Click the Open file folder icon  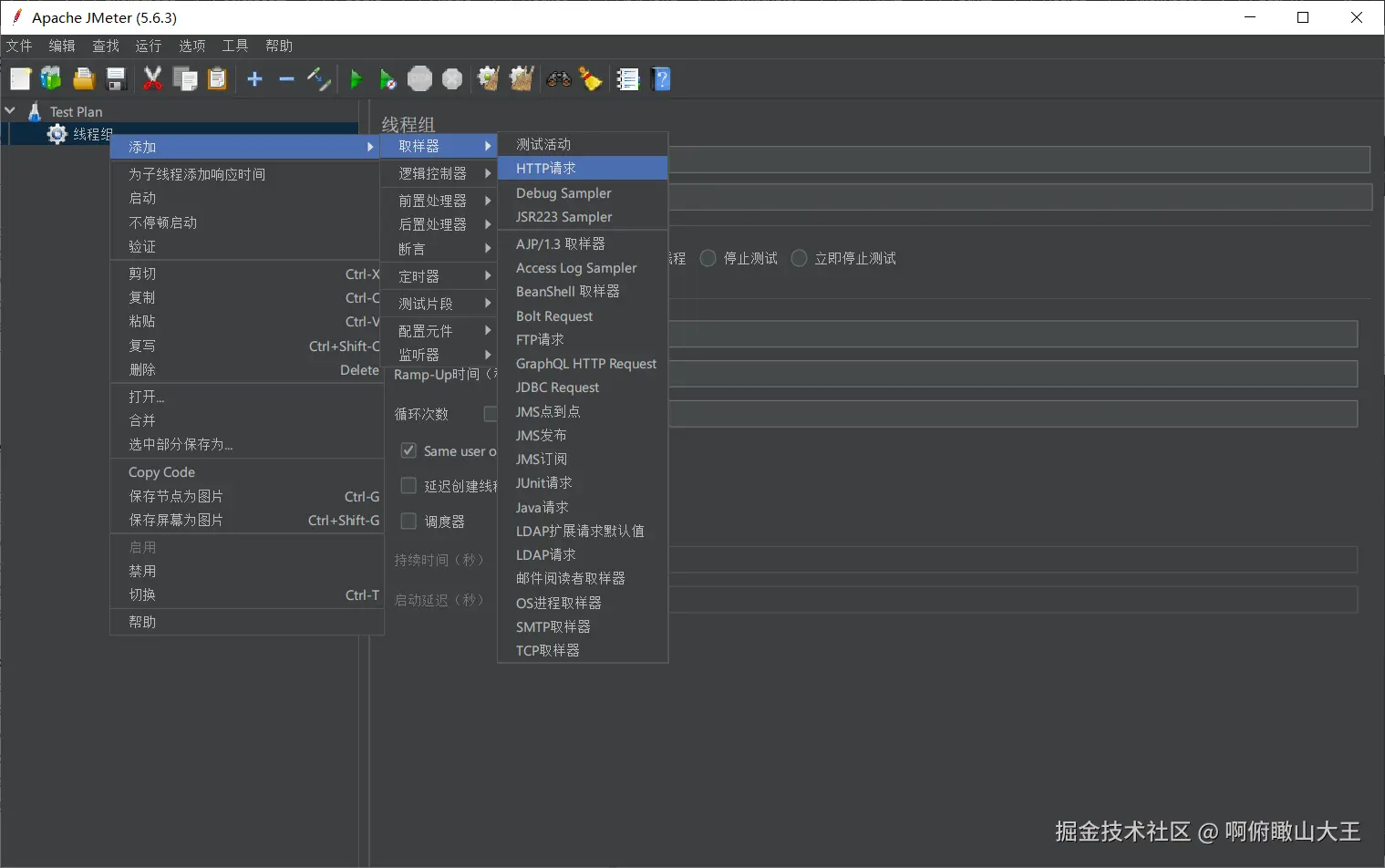coord(84,79)
